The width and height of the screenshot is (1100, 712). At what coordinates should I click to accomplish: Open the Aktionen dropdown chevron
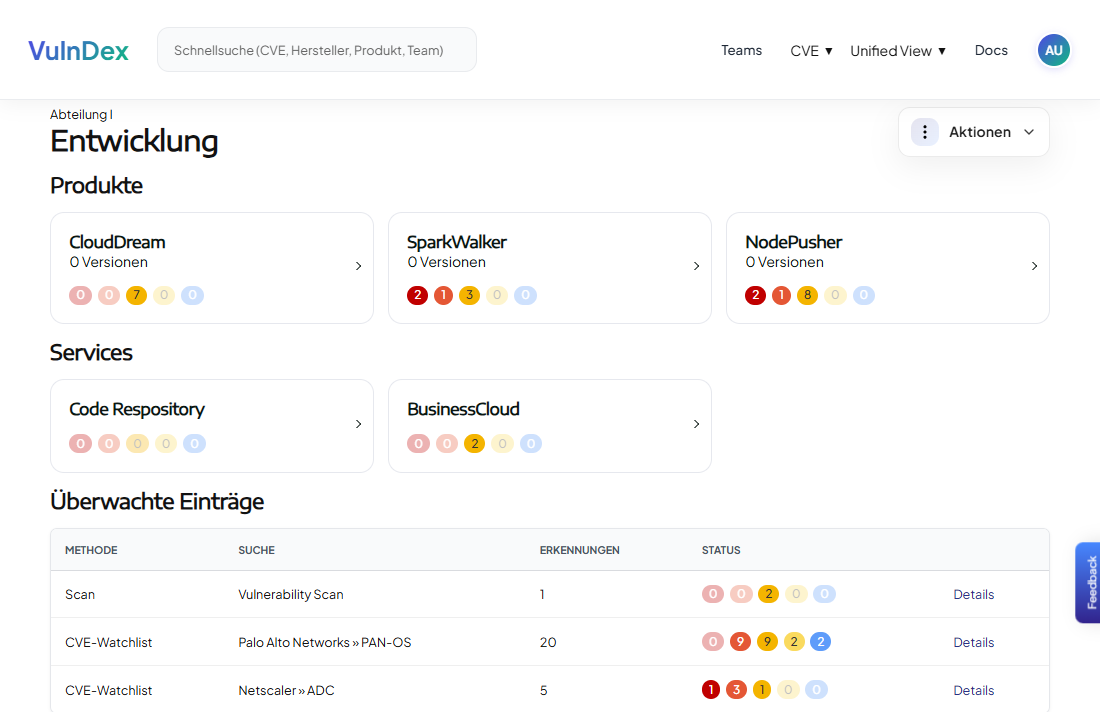1029,132
